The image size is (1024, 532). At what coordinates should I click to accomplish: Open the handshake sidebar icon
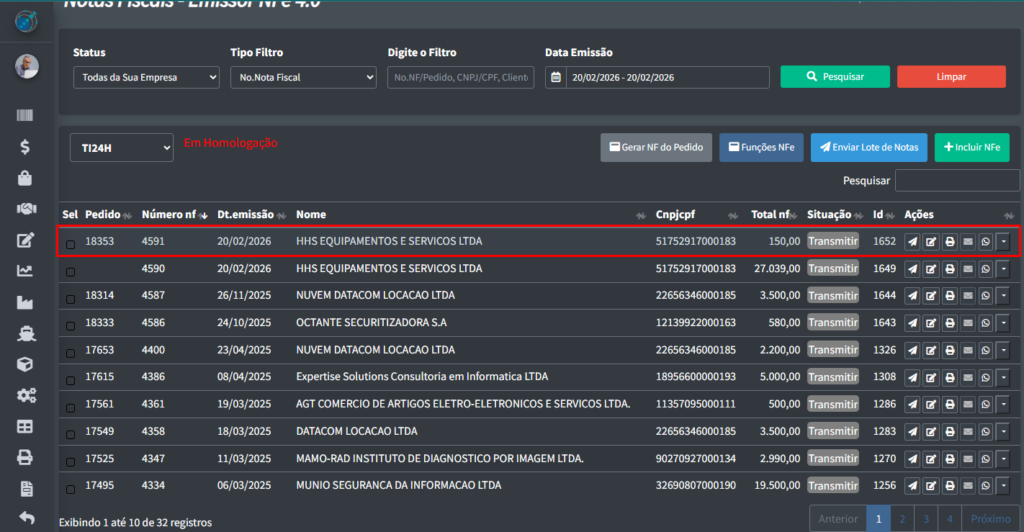pos(25,209)
